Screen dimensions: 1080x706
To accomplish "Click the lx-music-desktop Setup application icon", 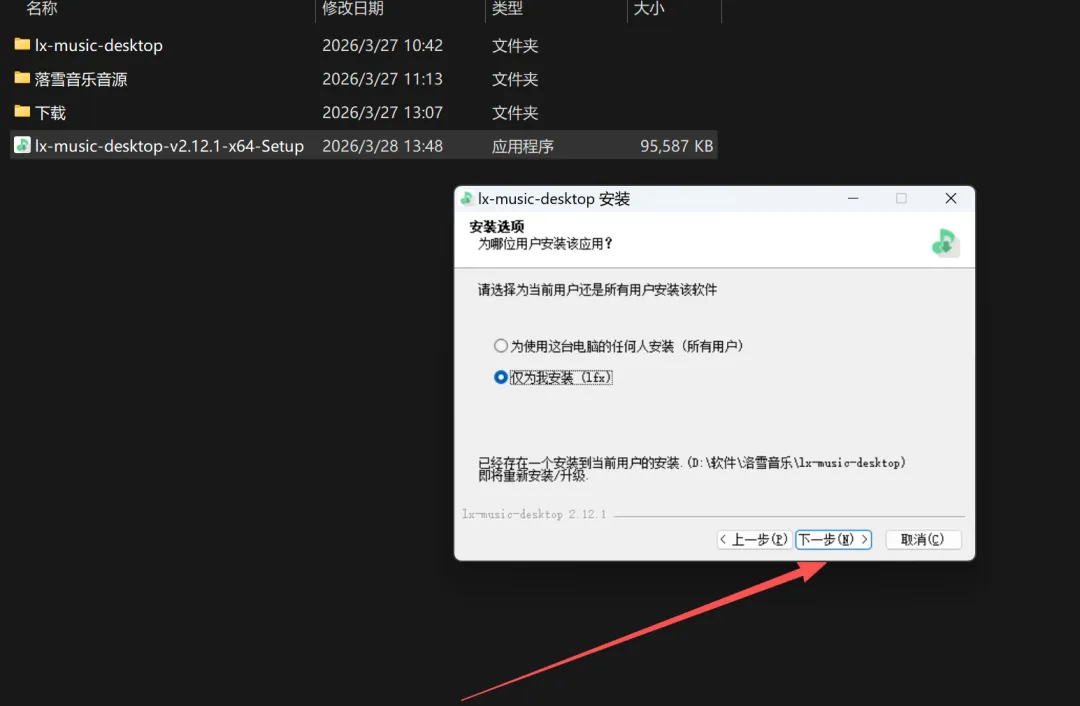I will [22, 145].
